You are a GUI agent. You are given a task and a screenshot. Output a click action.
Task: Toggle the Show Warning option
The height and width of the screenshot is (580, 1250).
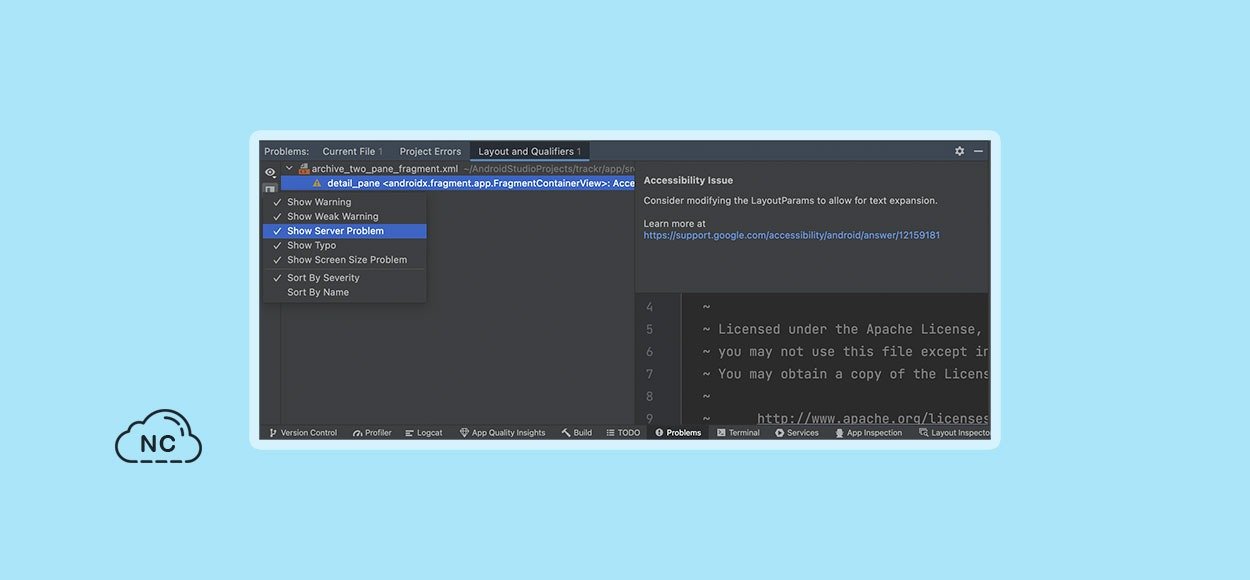point(319,202)
